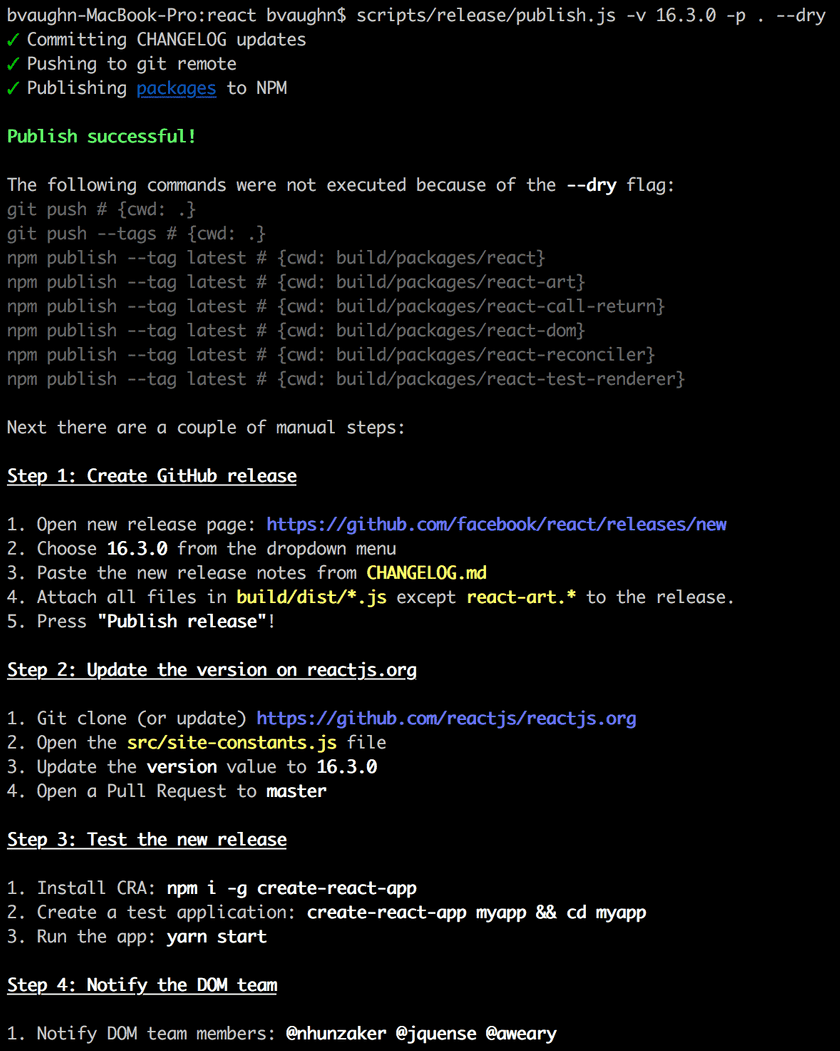The image size is (840, 1051).
Task: Open the reactjs/reactjs.org GitHub URL
Action: pos(446,718)
